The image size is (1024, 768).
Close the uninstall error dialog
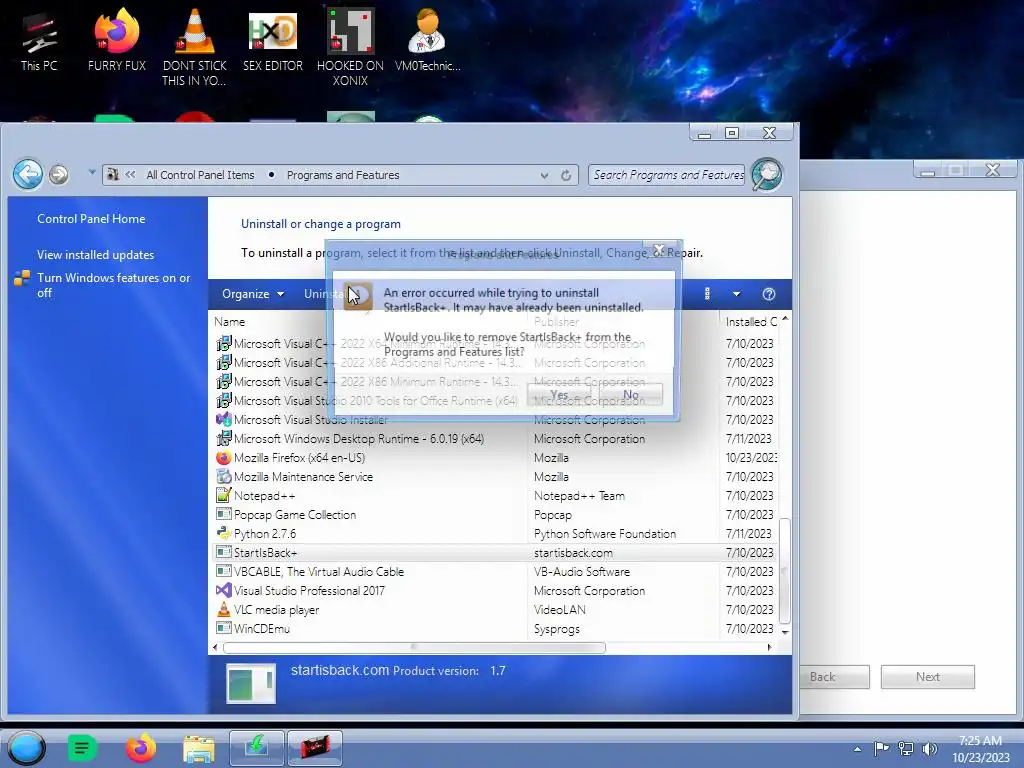pos(659,249)
